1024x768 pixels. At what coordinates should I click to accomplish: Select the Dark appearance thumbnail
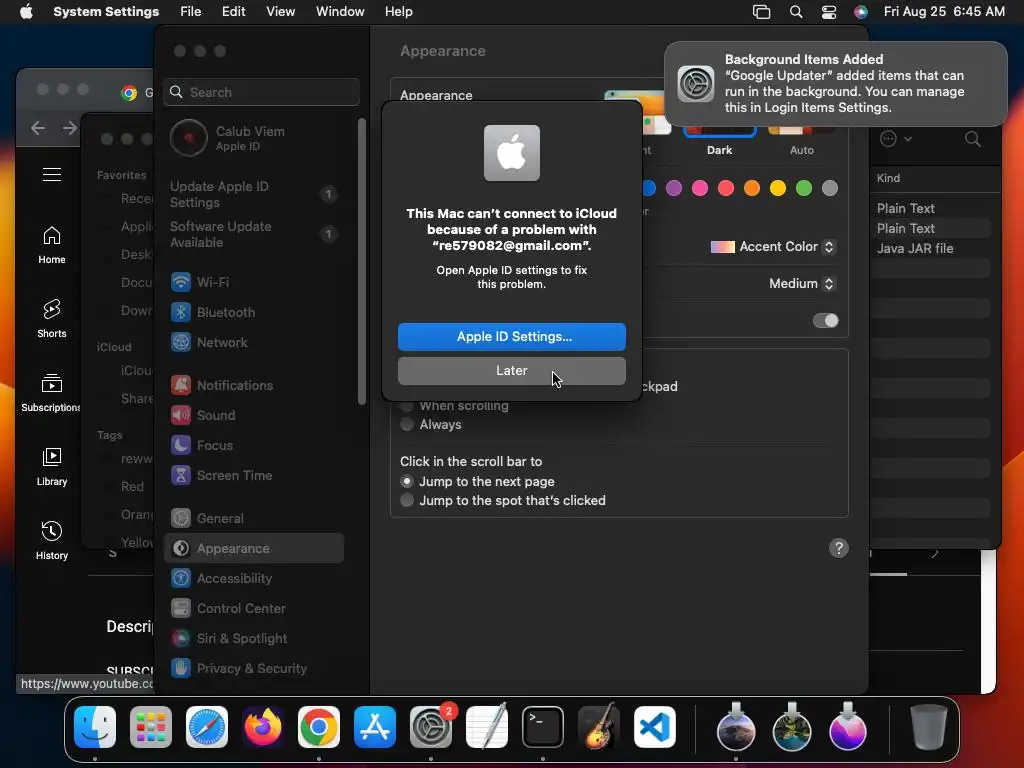[x=720, y=134]
